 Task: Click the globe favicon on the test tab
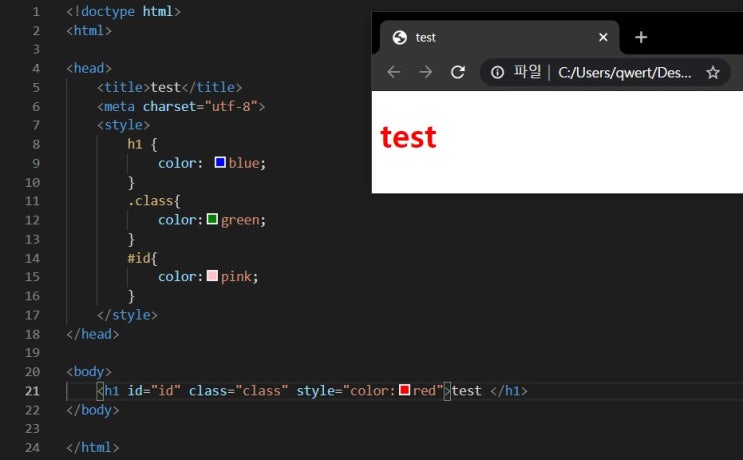click(x=399, y=37)
